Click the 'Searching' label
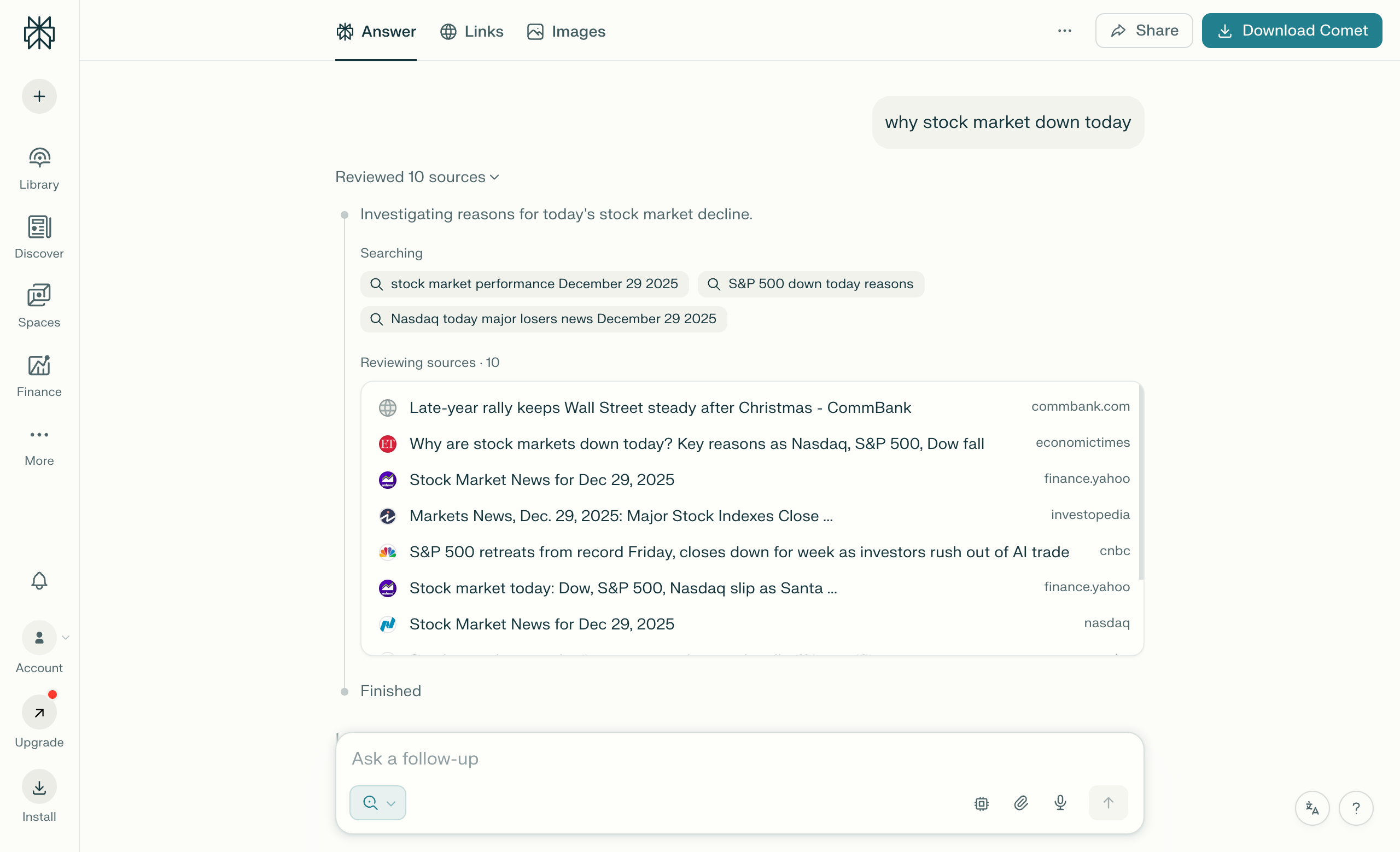 (x=392, y=253)
